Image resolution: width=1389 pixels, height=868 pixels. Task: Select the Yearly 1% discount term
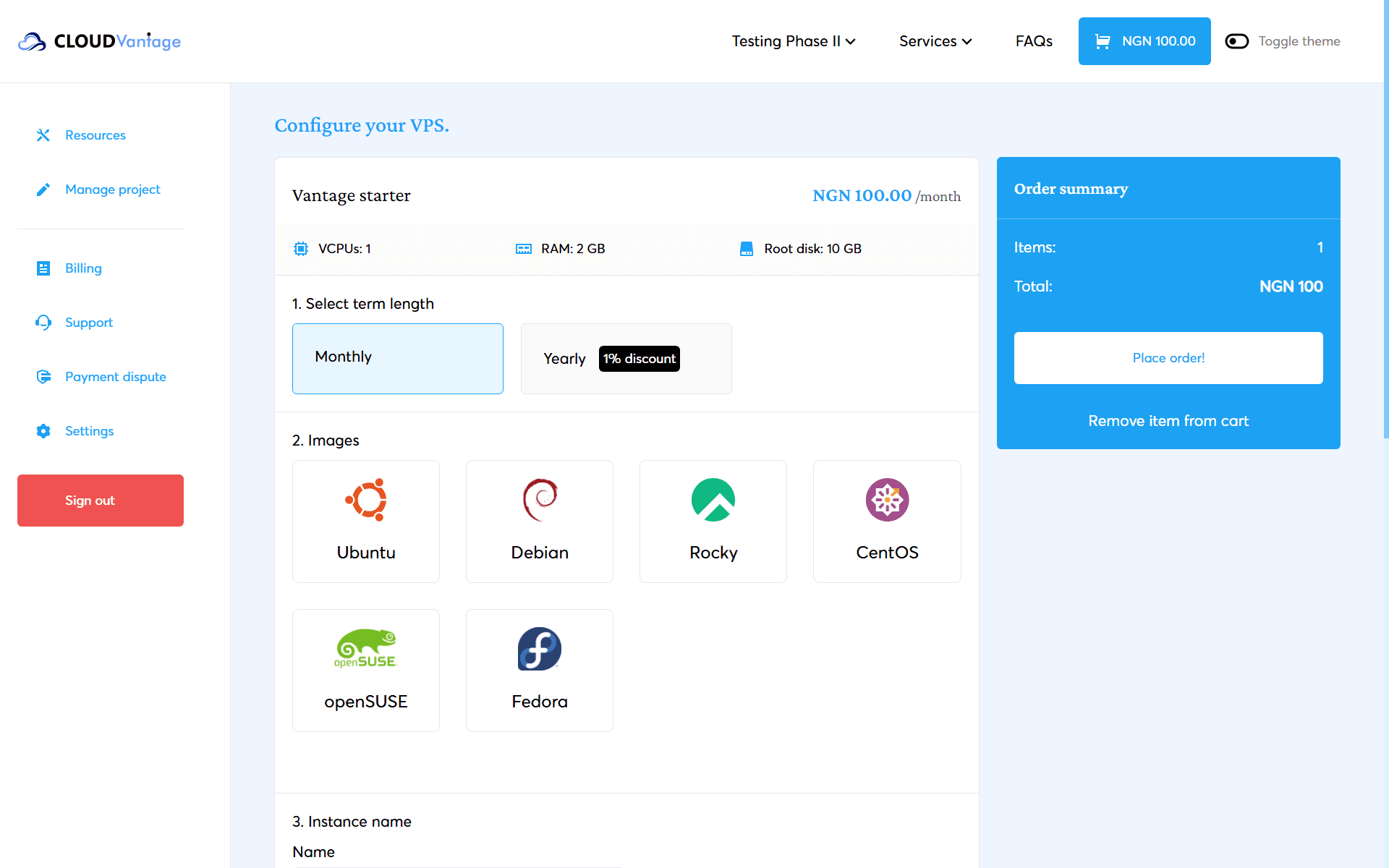point(626,359)
